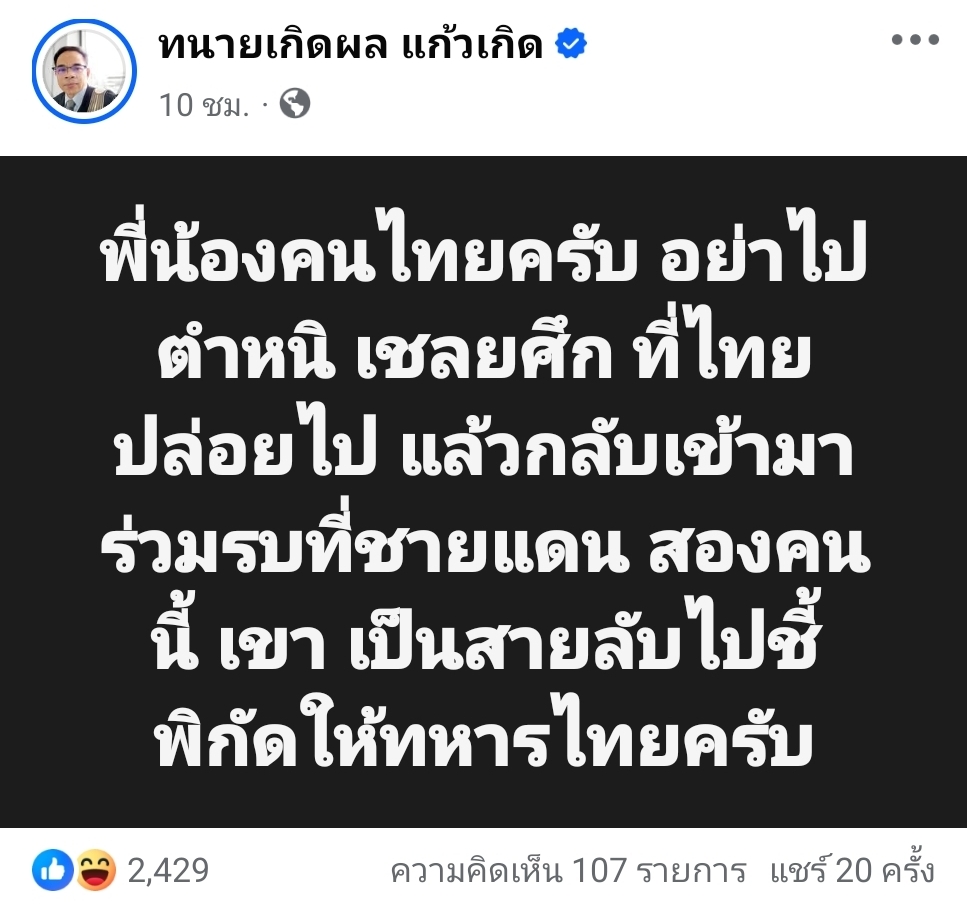Click the Haha laughing reaction icon
The width and height of the screenshot is (967, 912).
tap(96, 870)
